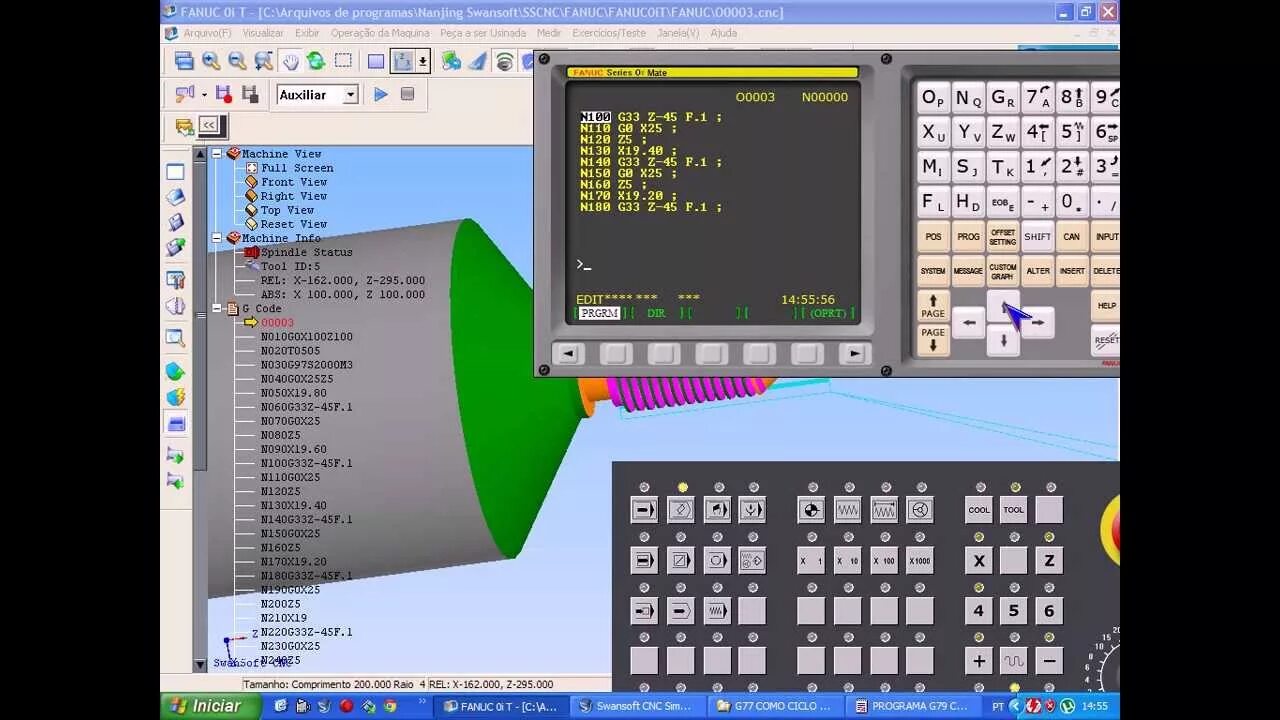1280x720 pixels.
Task: Click the numbered 1-2-3 block display icon
Action: tap(402, 61)
